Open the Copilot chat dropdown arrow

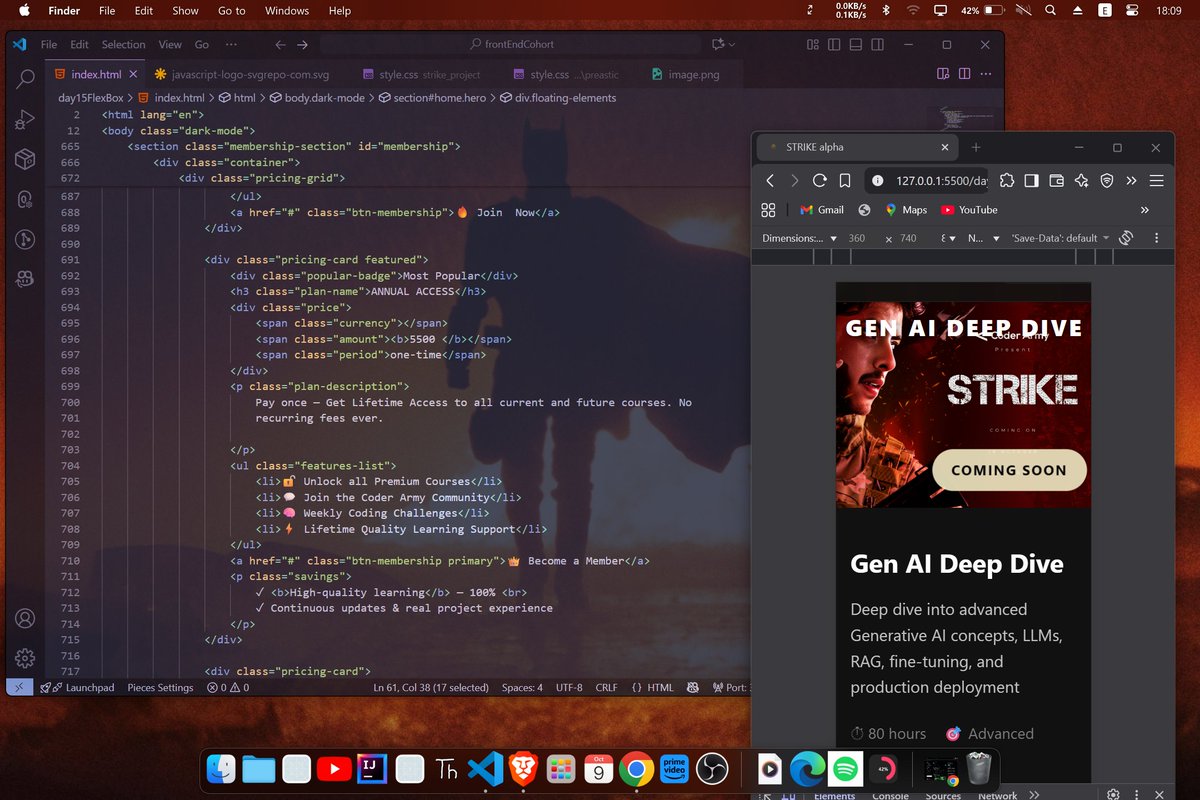pos(732,45)
